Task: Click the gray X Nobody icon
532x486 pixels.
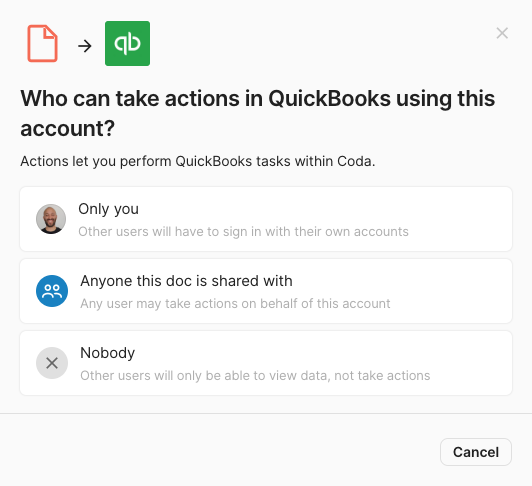Action: click(52, 363)
